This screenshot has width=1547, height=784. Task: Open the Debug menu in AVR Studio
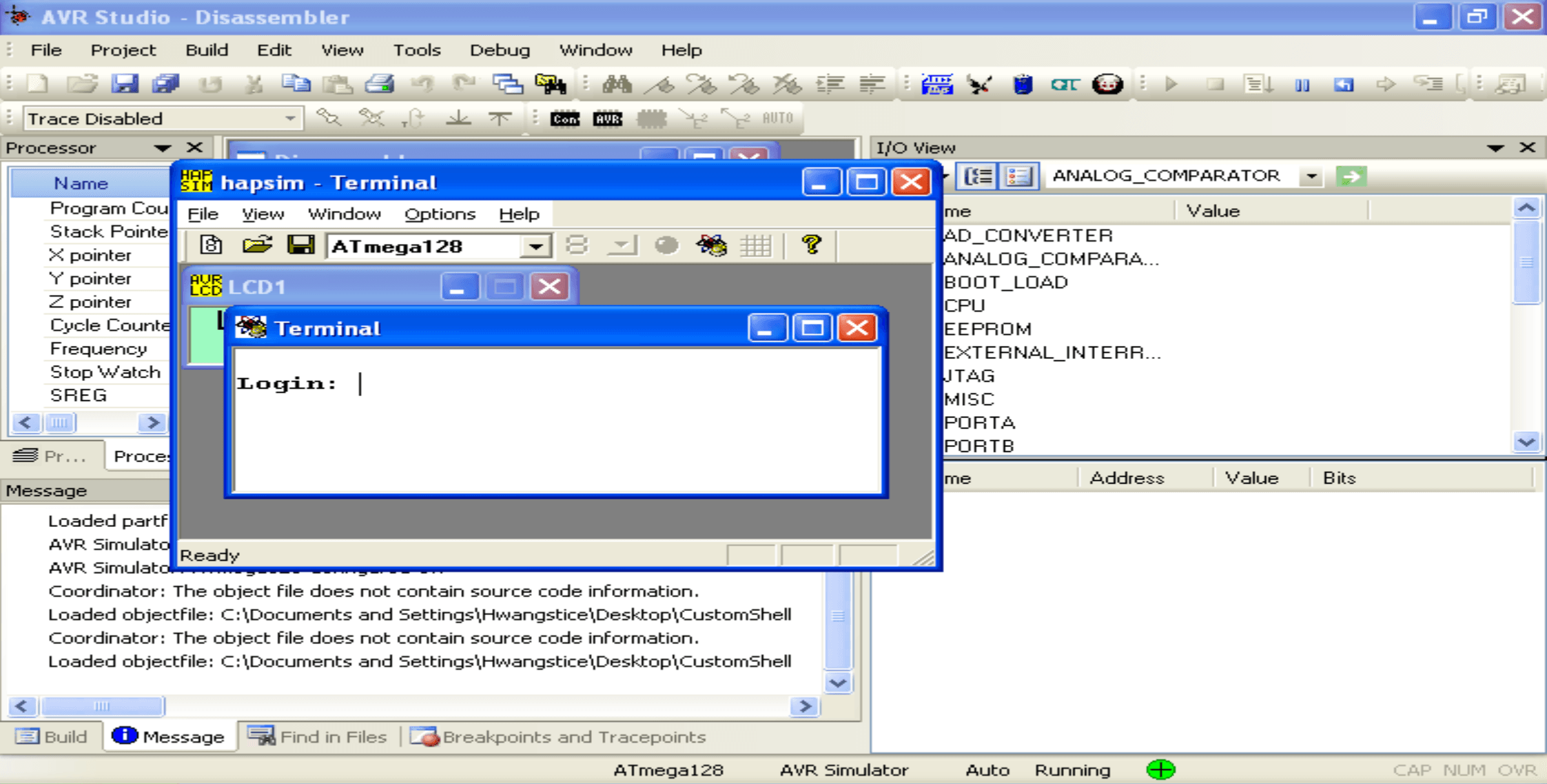(x=500, y=50)
